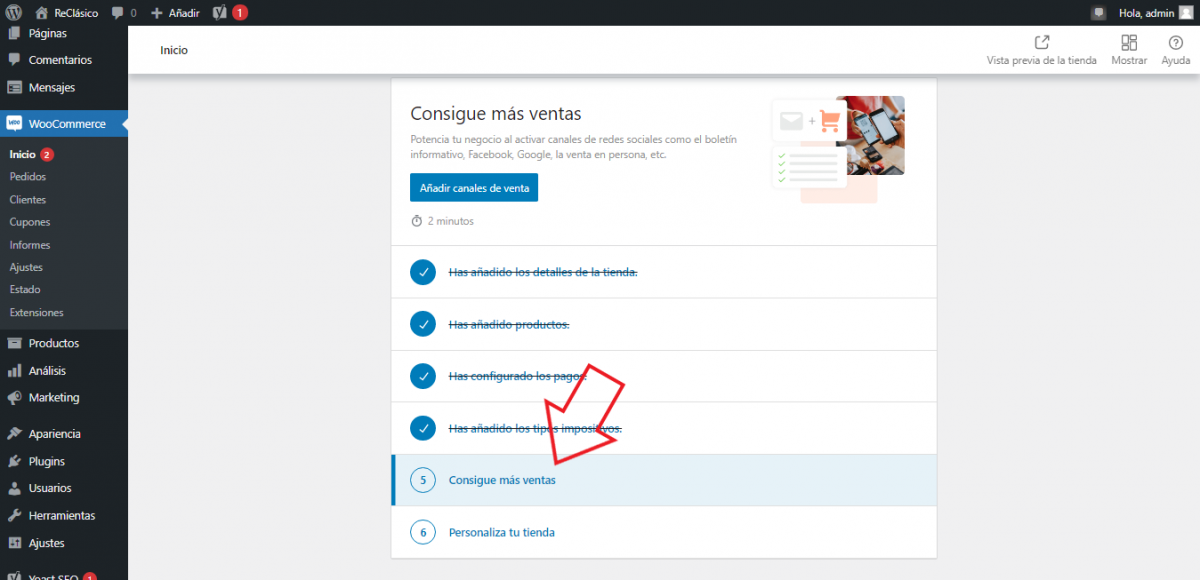Expand the Productos sidebar menu

[x=54, y=343]
